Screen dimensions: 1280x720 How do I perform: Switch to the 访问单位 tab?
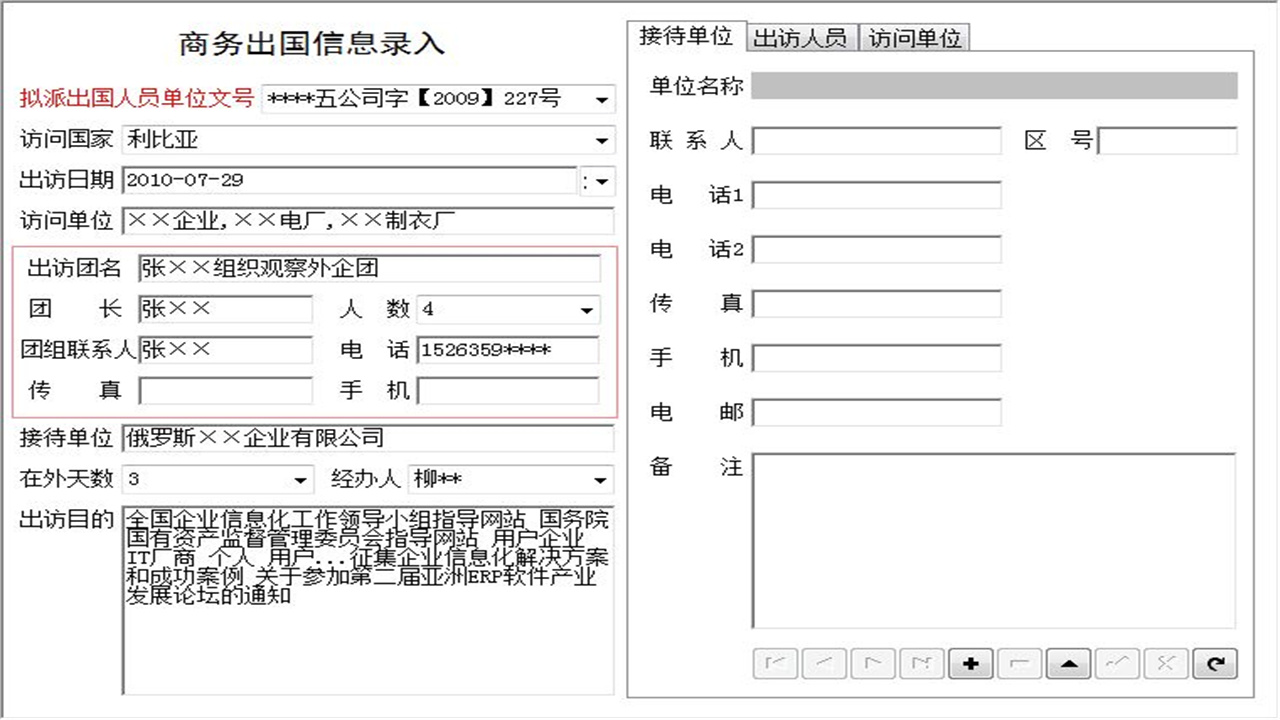[x=915, y=36]
